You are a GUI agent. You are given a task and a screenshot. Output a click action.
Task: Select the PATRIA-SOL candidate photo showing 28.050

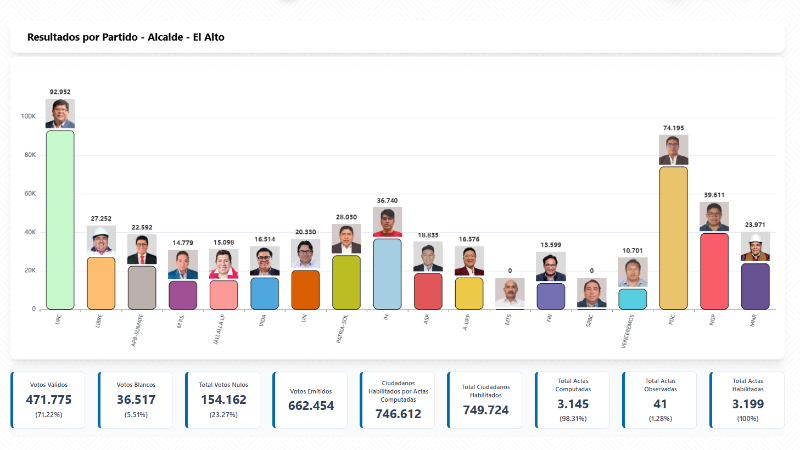[x=346, y=239]
